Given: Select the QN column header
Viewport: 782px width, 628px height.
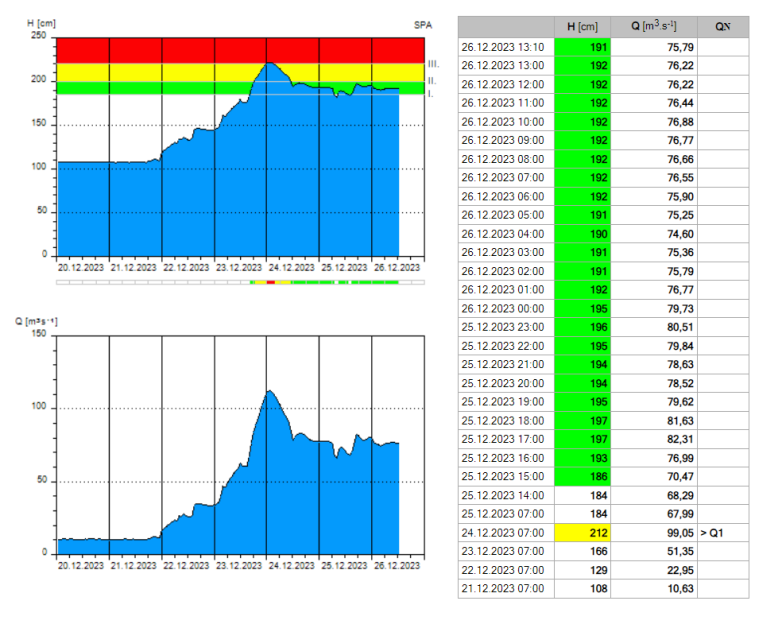Looking at the screenshot, I should pos(722,27).
